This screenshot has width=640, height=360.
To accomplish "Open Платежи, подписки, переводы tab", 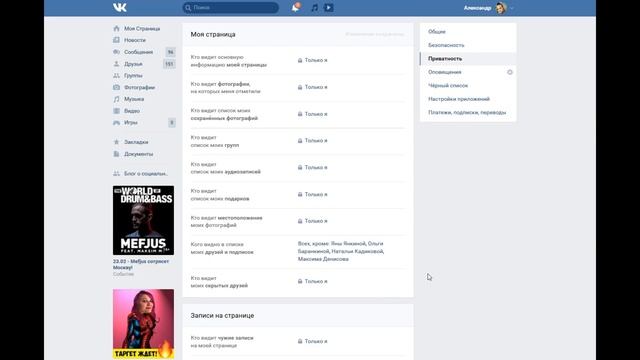I will (x=468, y=112).
